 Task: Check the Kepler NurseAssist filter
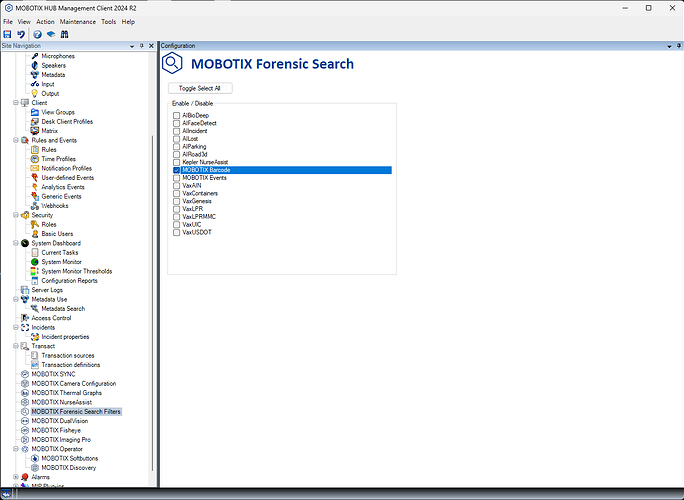(x=177, y=162)
